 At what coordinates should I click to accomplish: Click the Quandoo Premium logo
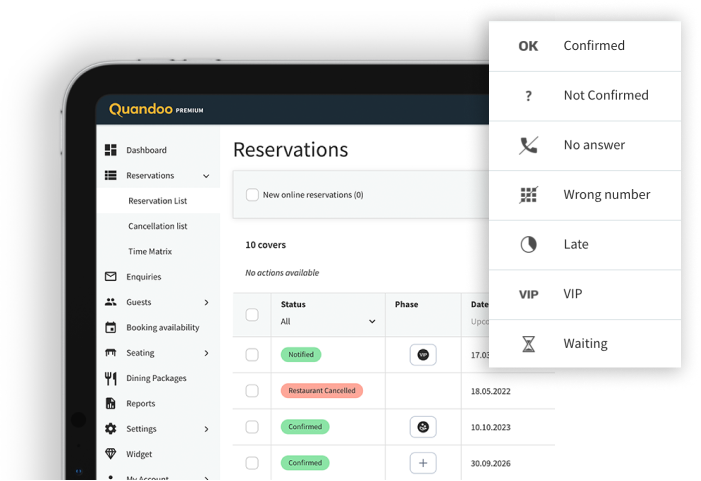coord(156,109)
